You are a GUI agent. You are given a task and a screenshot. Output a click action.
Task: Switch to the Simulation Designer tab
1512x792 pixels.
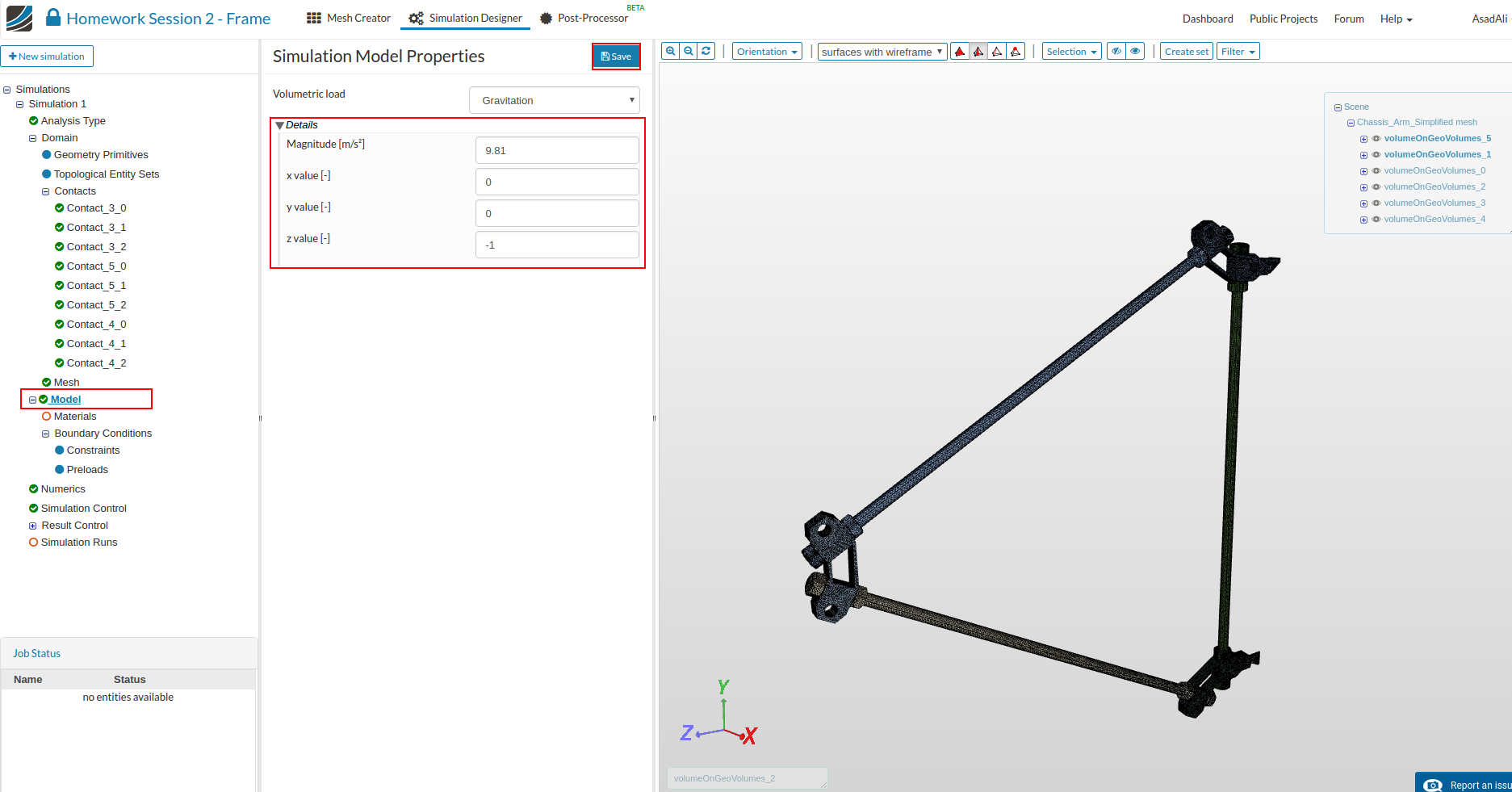pos(466,18)
